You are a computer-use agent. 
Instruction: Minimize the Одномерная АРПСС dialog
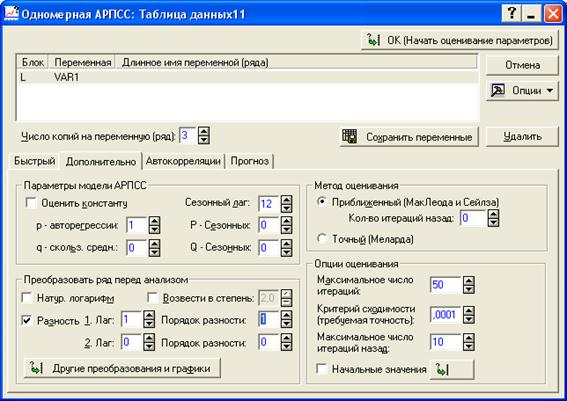tap(531, 14)
